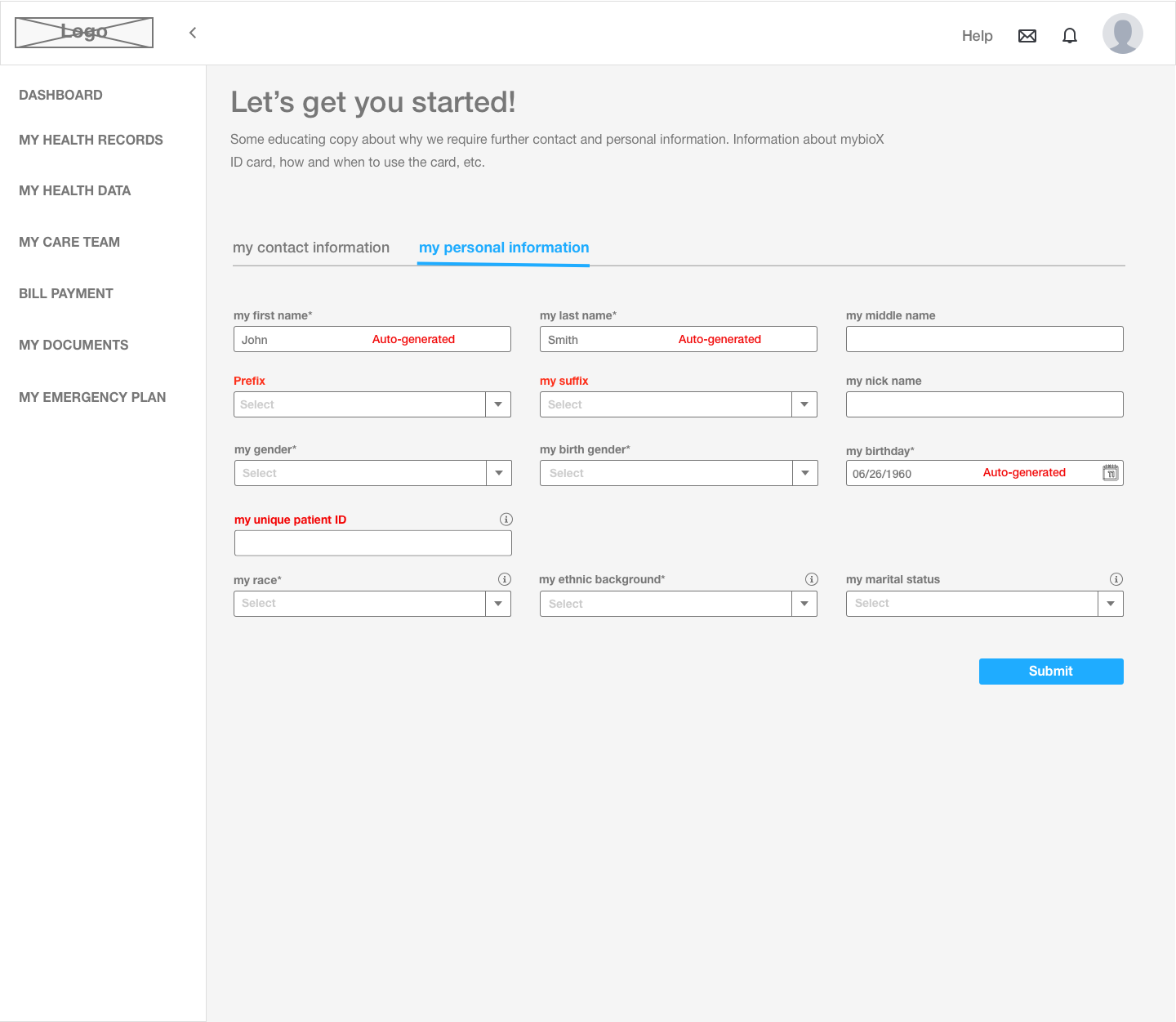Screen dimensions: 1176x1022
Task: View info for my marital status field
Action: (x=1116, y=578)
